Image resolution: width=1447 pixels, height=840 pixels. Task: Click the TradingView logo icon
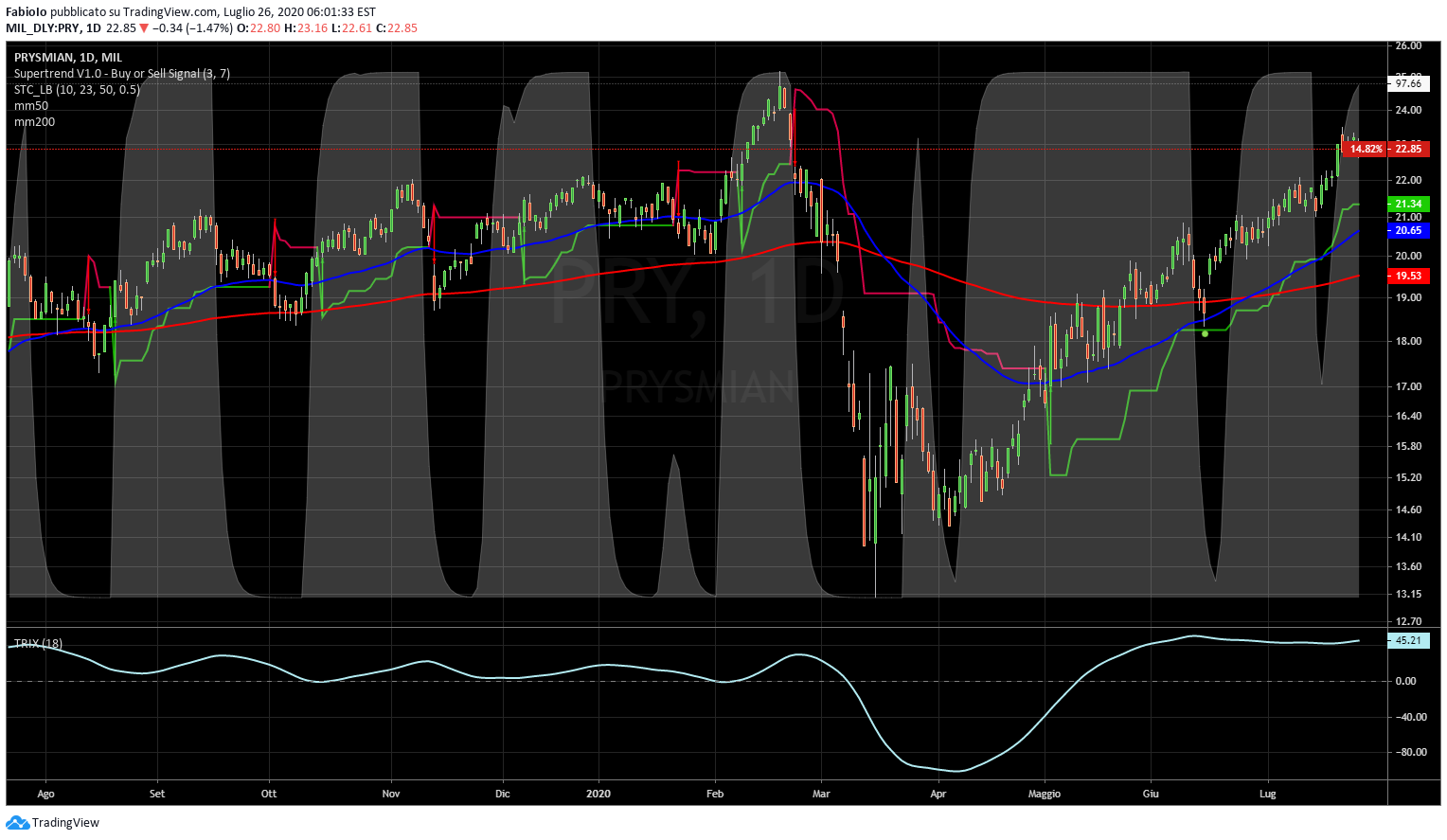coord(17,823)
